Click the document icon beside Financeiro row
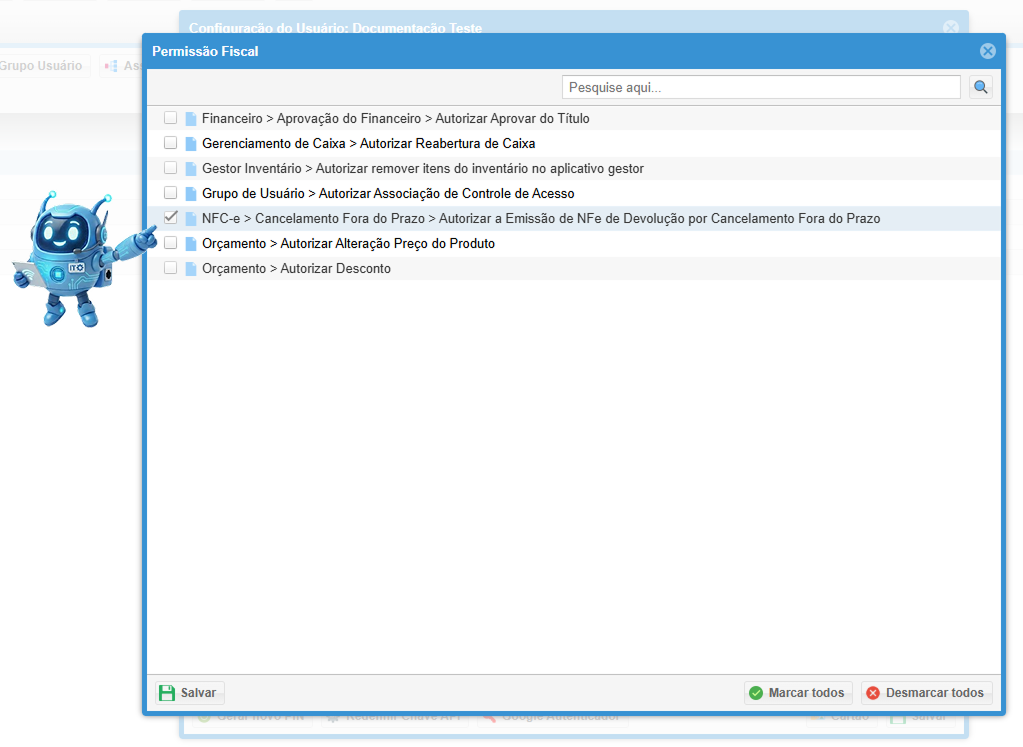 [191, 119]
